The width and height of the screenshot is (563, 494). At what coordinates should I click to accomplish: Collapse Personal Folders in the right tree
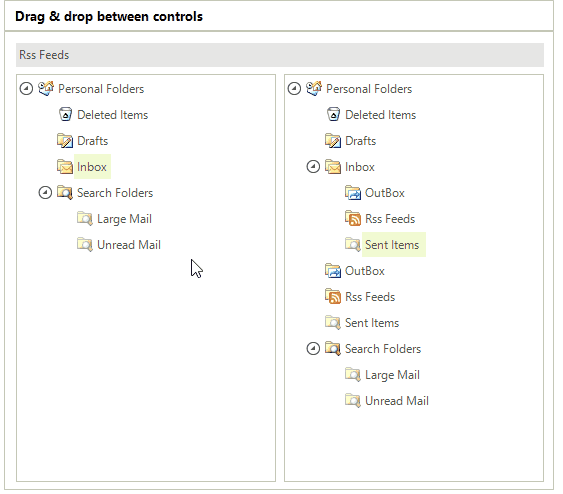point(294,88)
